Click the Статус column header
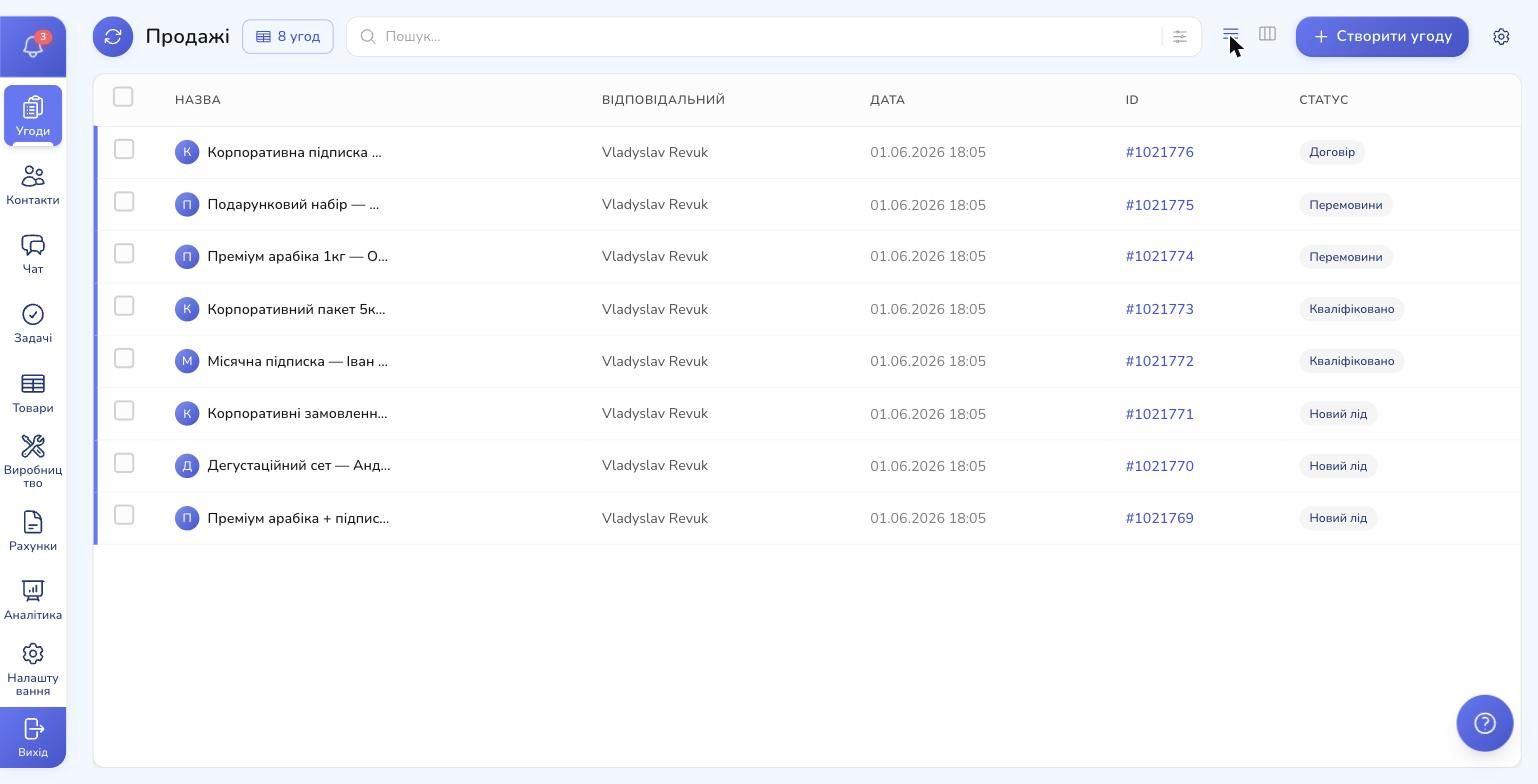Viewport: 1538px width, 784px height. pos(1324,100)
